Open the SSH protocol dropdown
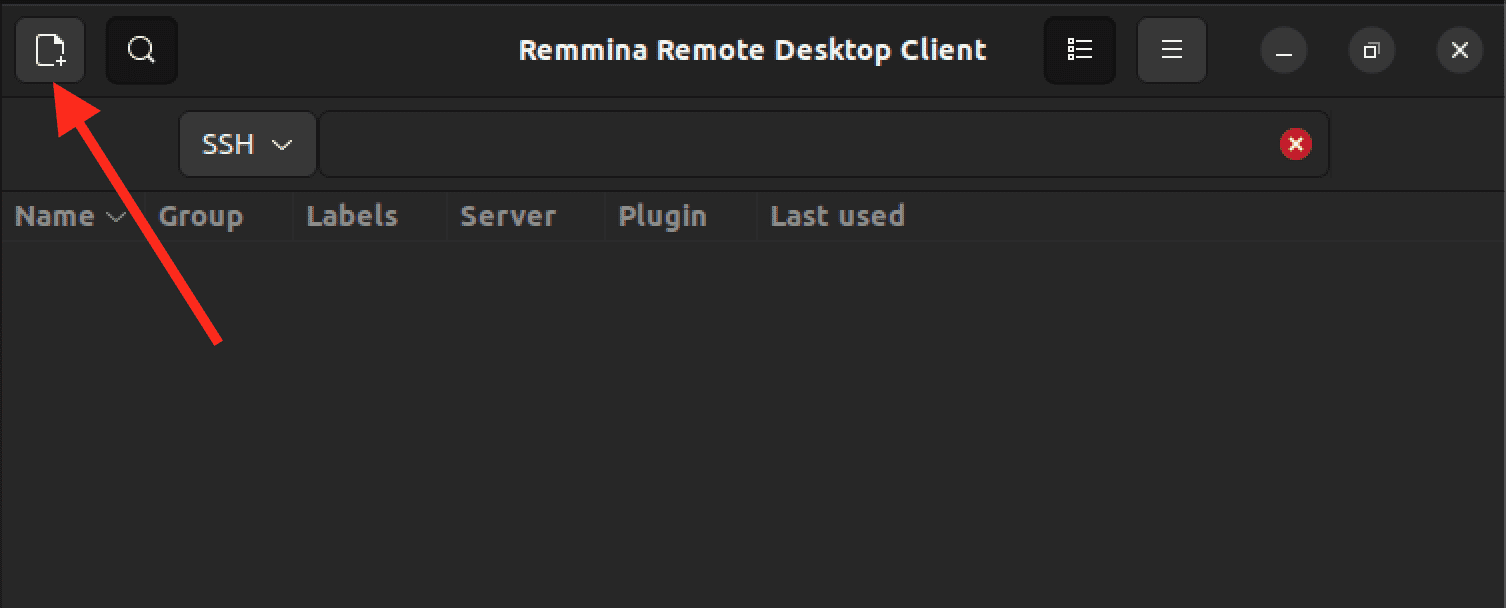The image size is (1506, 608). (247, 145)
